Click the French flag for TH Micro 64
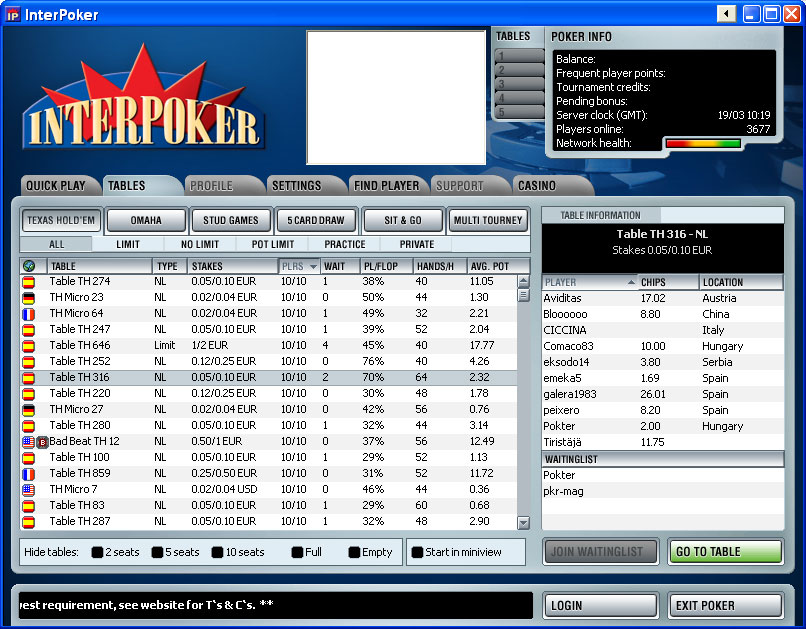Image resolution: width=806 pixels, height=629 pixels. (29, 313)
